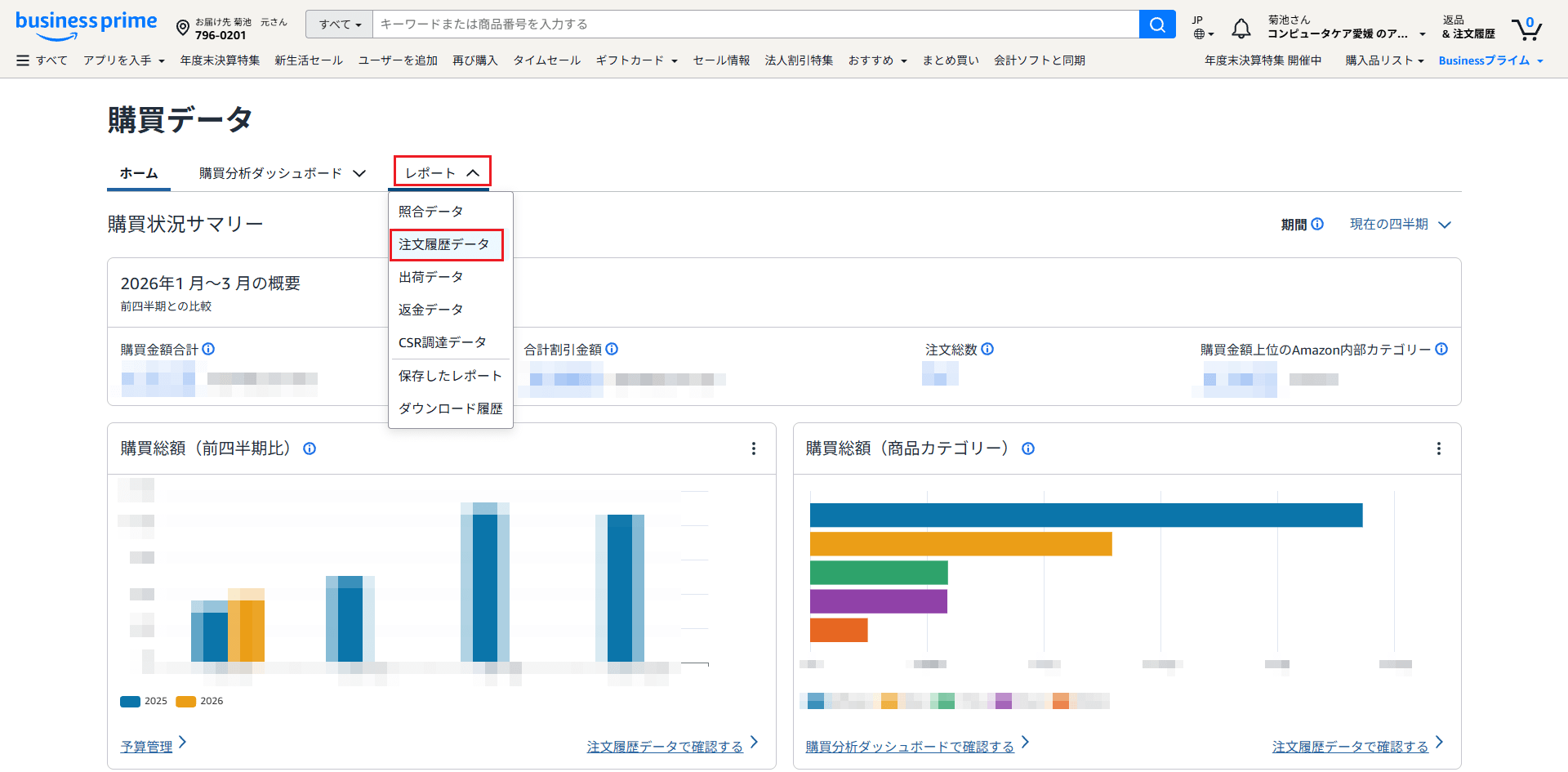Click the keyword search input field
This screenshot has width=1568, height=772.
[755, 25]
